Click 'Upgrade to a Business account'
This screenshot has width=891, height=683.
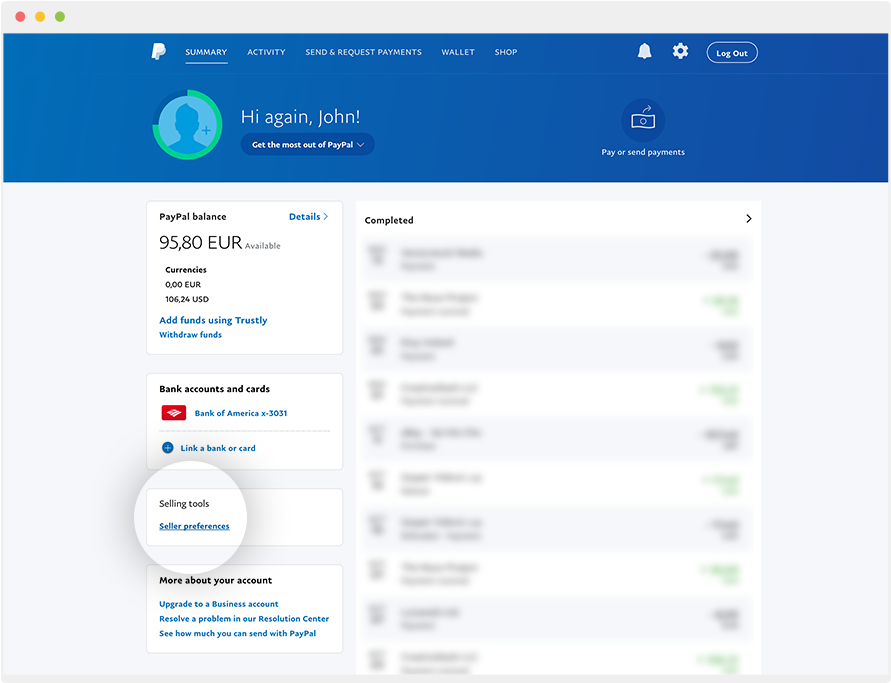click(218, 603)
